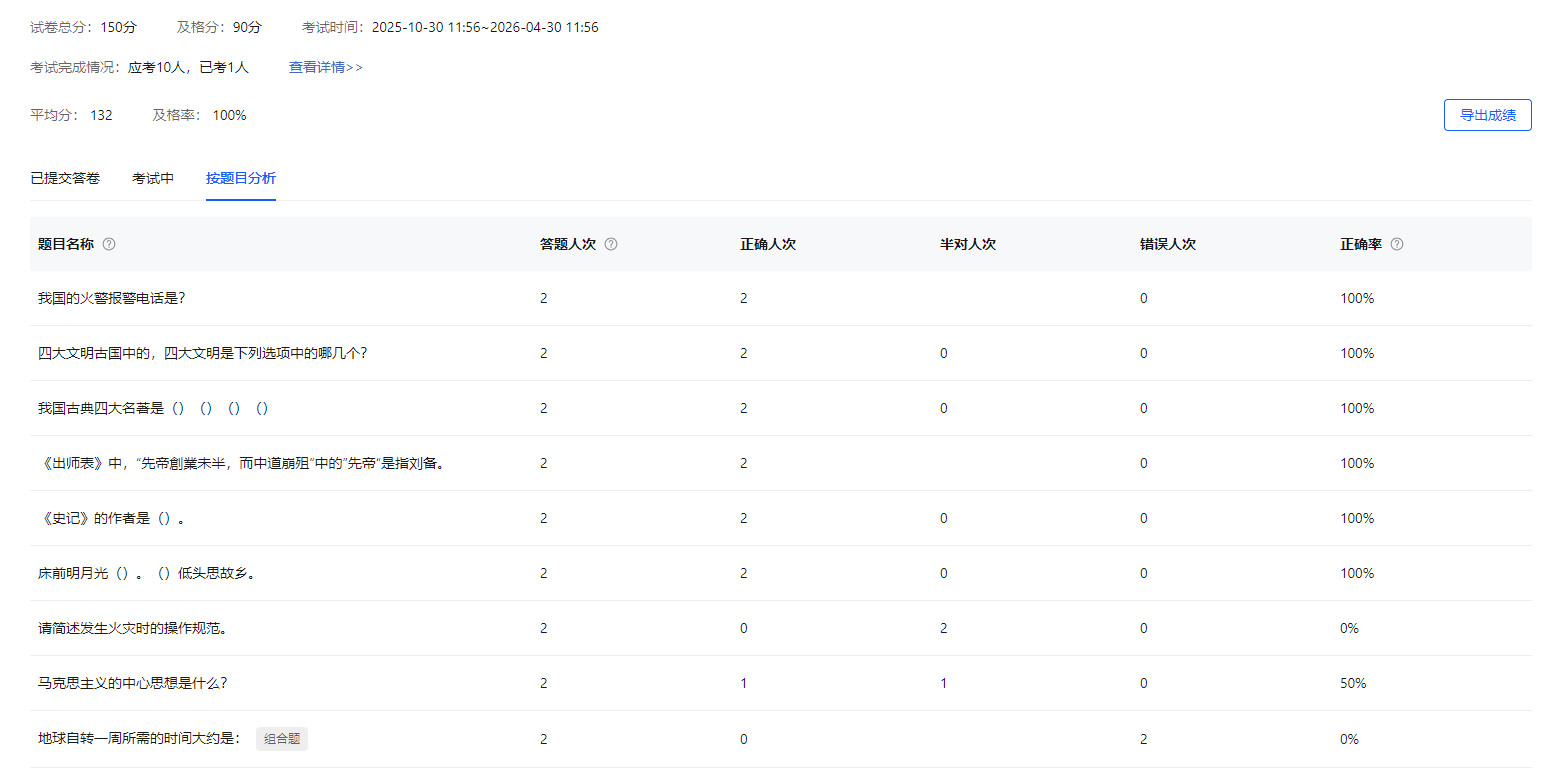The image size is (1556, 770).
Task: Click the 床前明月光 fill-in question
Action: [146, 573]
